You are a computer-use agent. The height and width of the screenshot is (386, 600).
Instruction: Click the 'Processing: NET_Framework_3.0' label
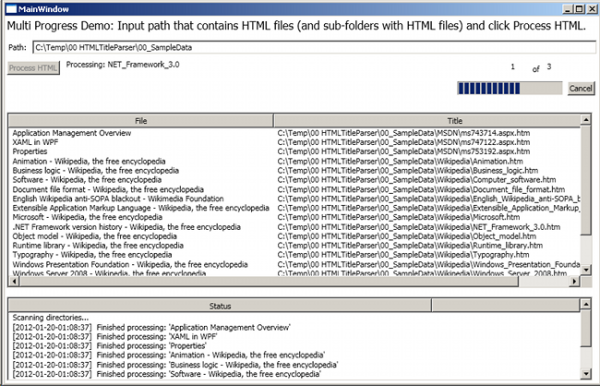click(x=122, y=64)
